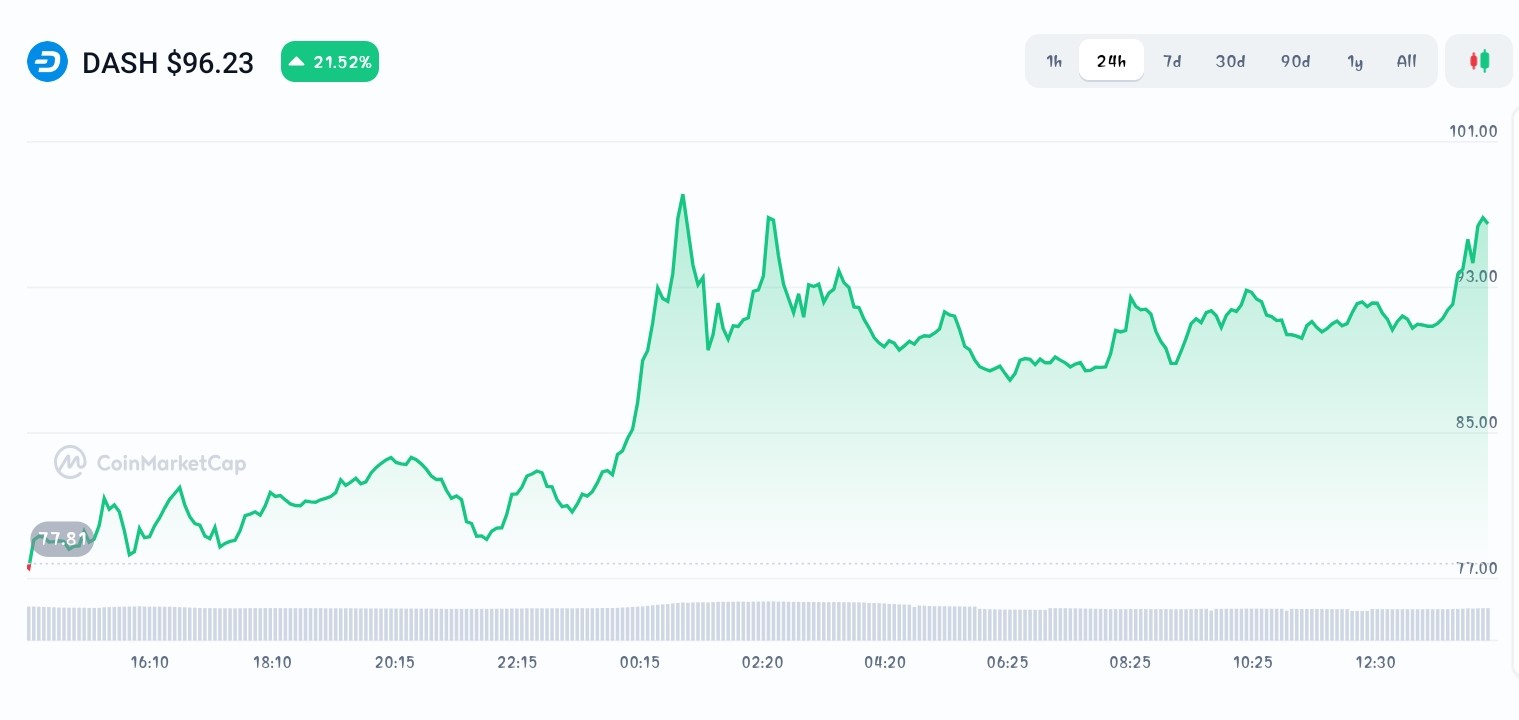Image resolution: width=1519 pixels, height=720 pixels.
Task: Select the 90d time range
Action: tap(1295, 61)
